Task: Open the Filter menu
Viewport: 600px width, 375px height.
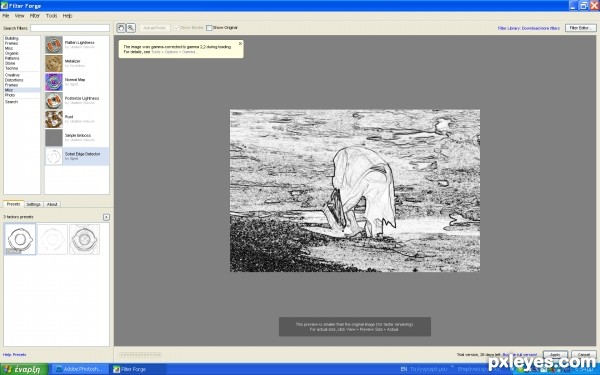Action: click(35, 16)
